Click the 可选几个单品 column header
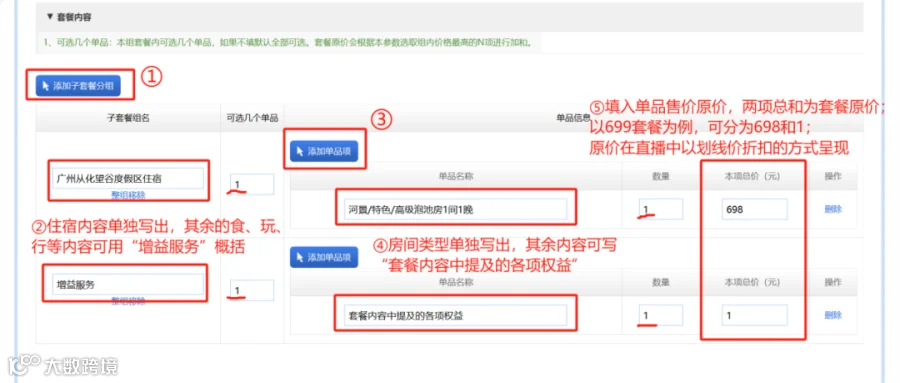This screenshot has height=383, width=900. (x=253, y=118)
